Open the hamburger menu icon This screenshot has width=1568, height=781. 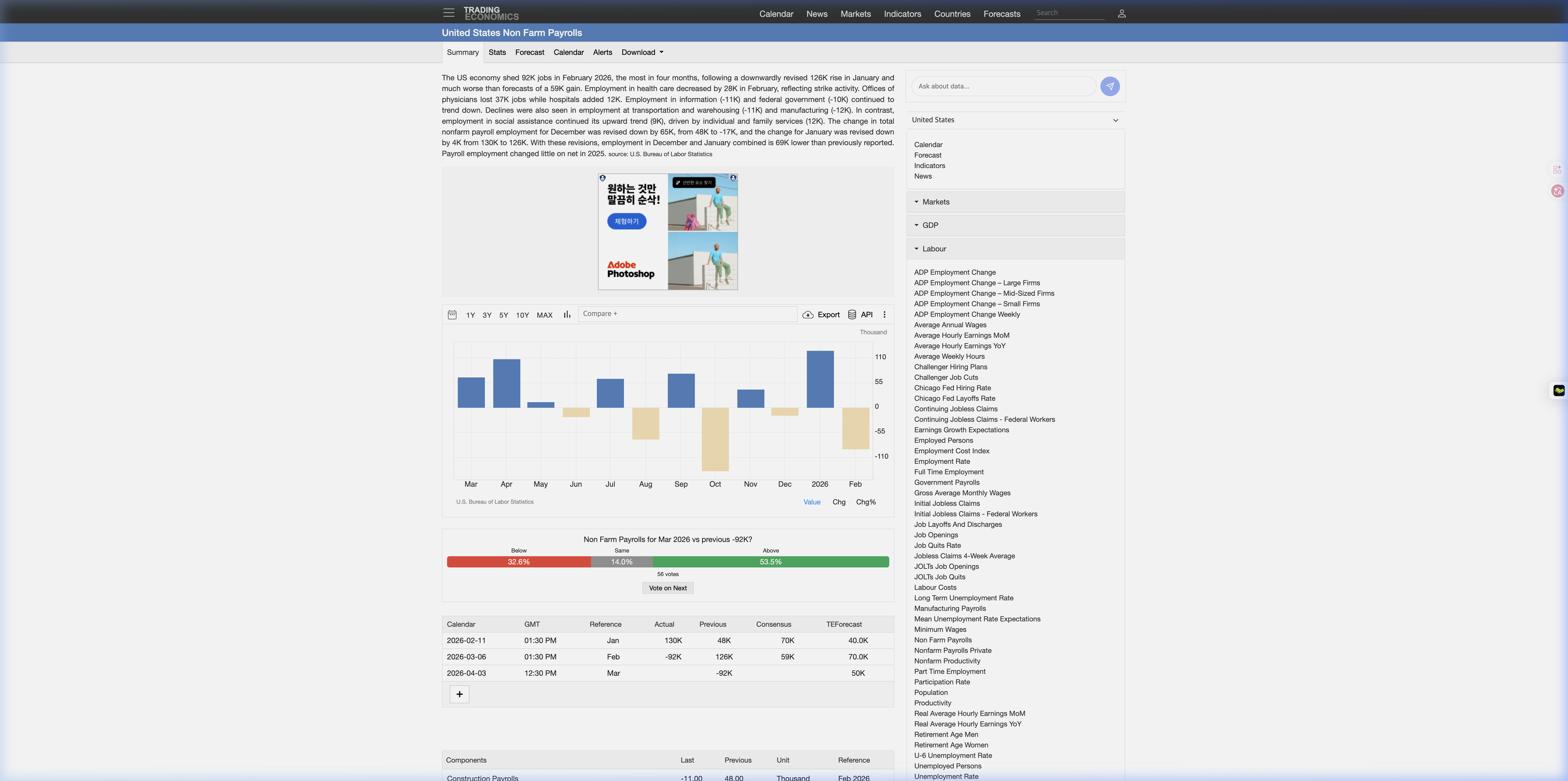(449, 13)
